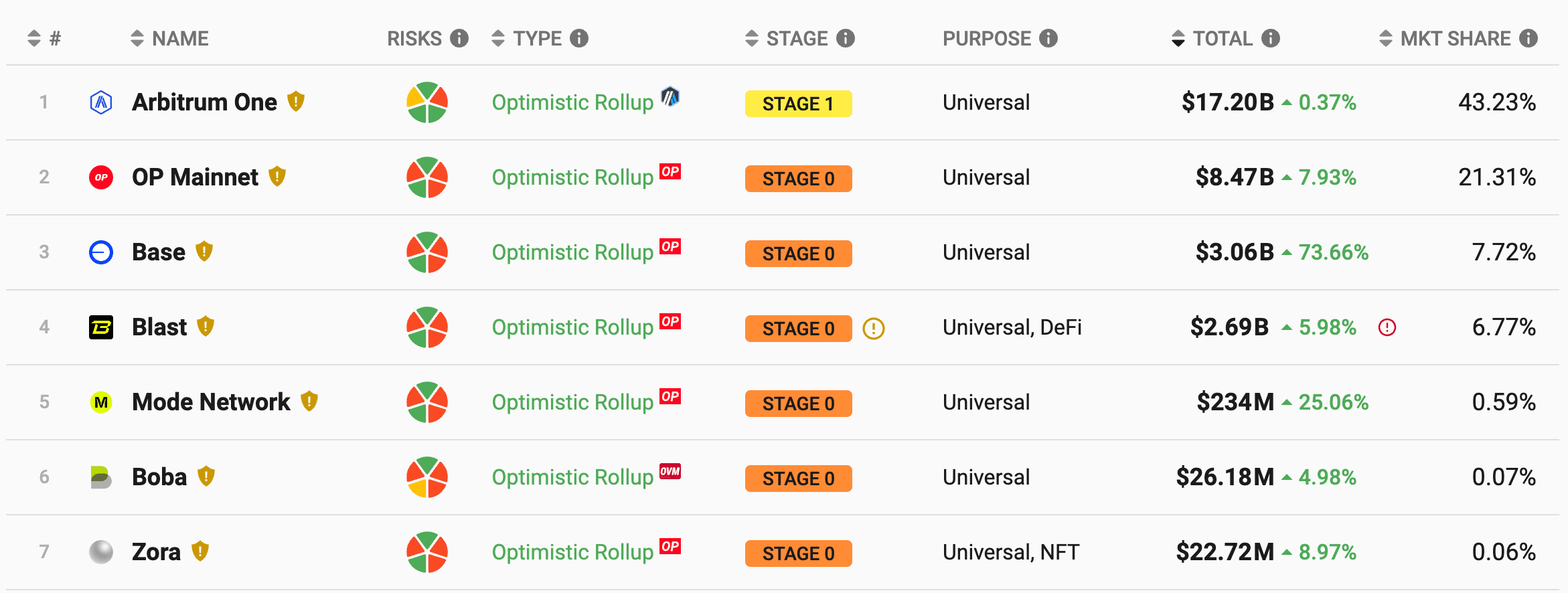Click the Optimistic Rollup type for OP Mainnet
Screen dimensions: 1568x593
(x=572, y=177)
